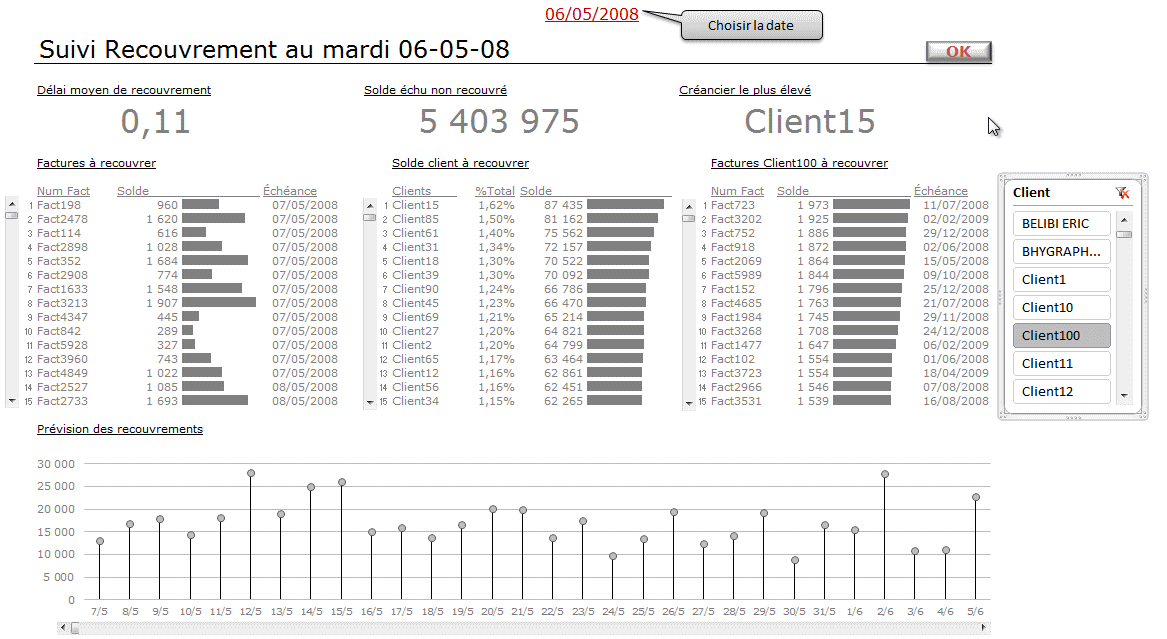Click the Choisir la date callout
This screenshot has height=639, width=1167.
click(x=751, y=25)
